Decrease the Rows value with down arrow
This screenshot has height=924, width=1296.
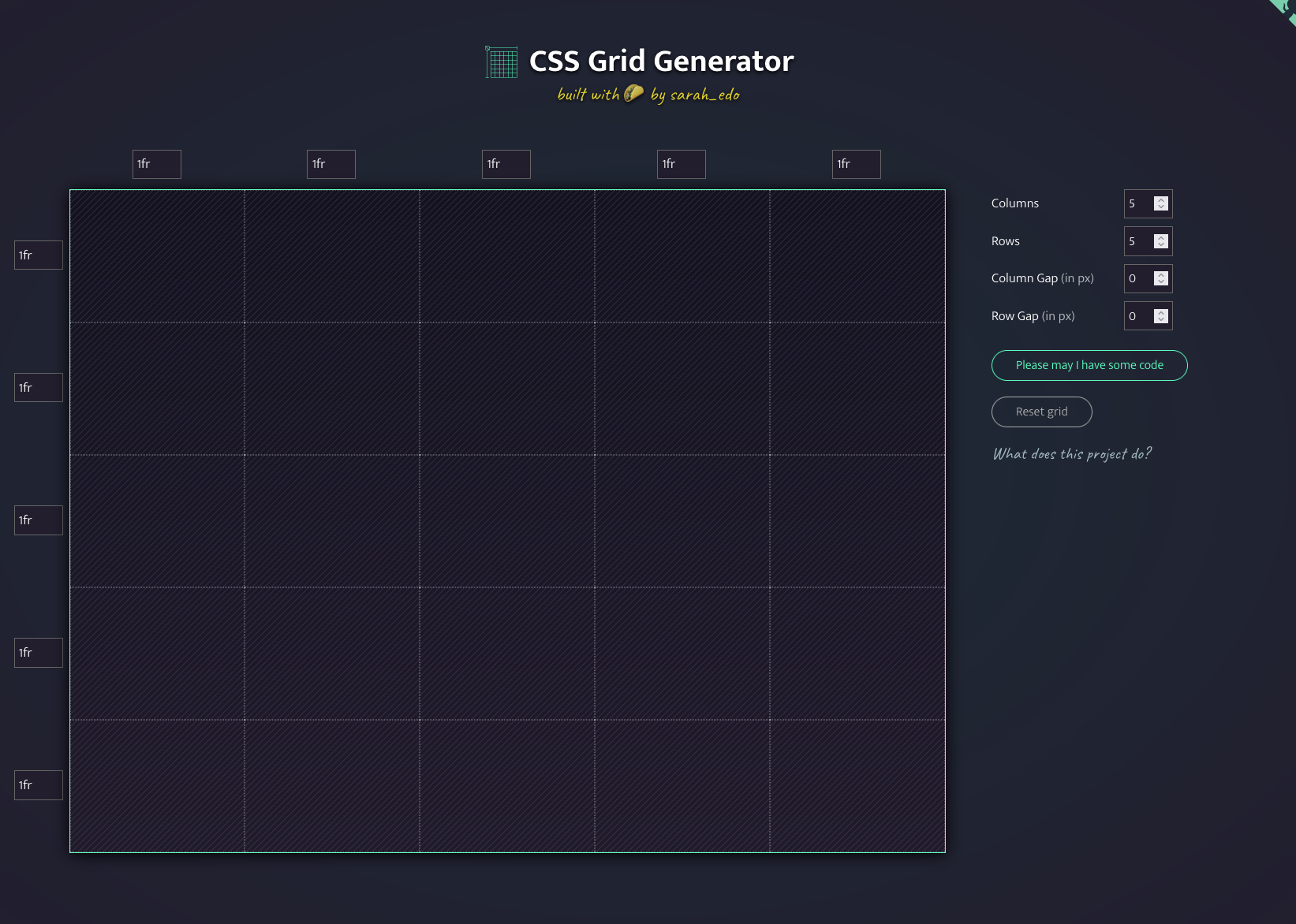[1160, 245]
